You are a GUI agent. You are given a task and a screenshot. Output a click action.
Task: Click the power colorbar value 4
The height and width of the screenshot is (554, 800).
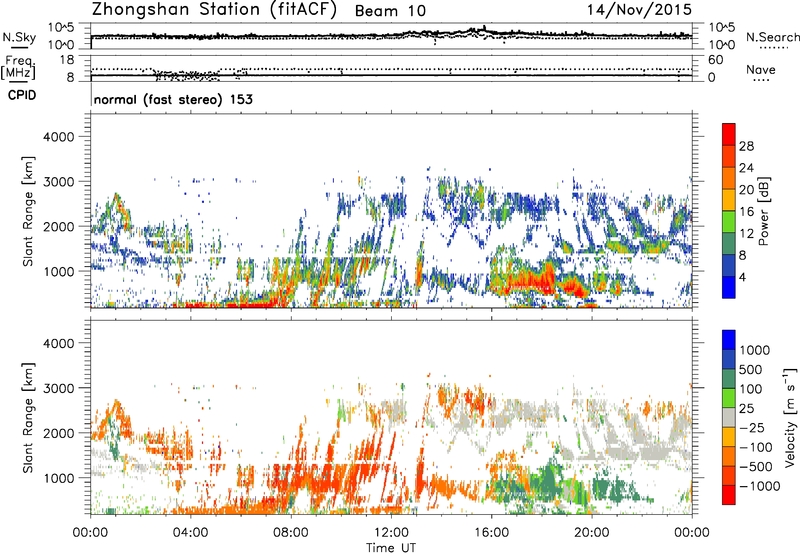tap(742, 277)
